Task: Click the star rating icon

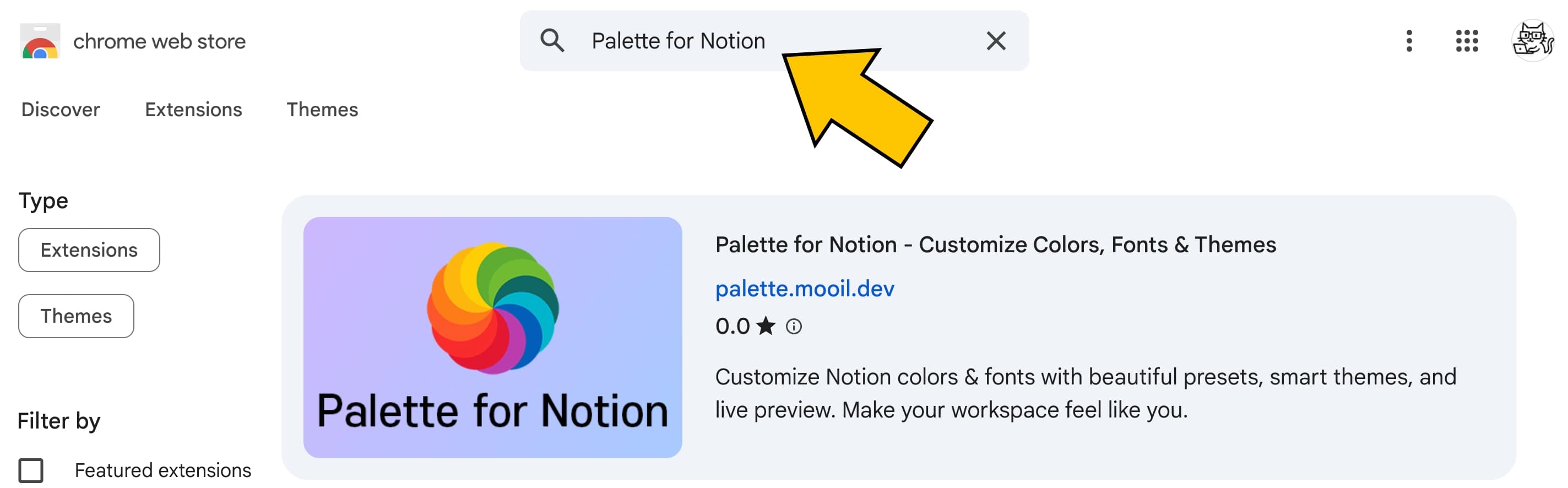Action: pyautogui.click(x=765, y=326)
